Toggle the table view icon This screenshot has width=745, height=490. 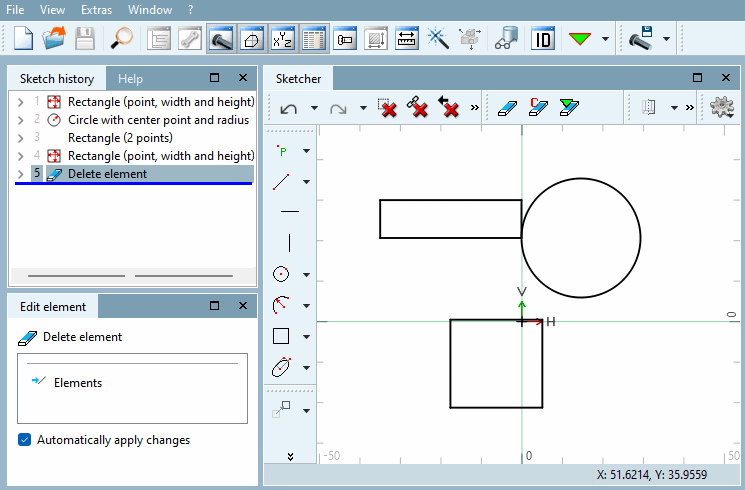(x=314, y=38)
